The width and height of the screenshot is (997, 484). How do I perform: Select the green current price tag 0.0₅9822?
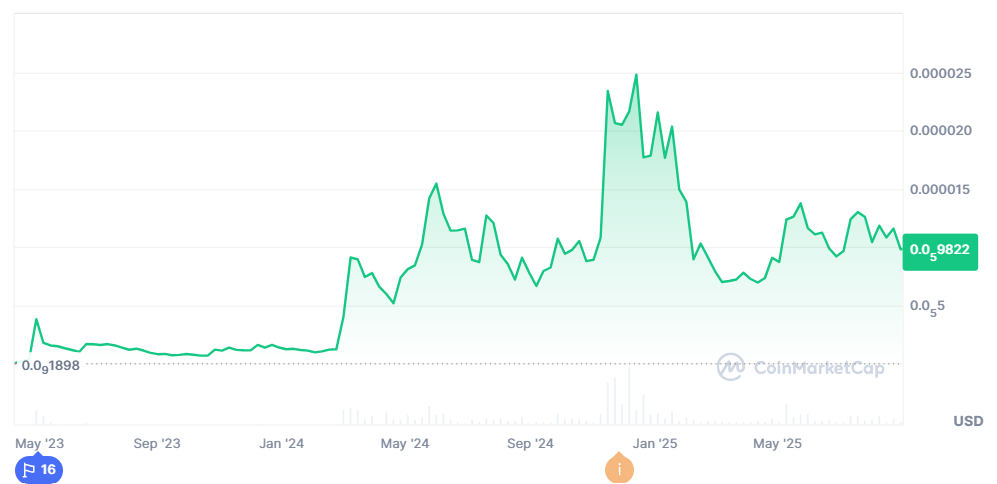938,249
